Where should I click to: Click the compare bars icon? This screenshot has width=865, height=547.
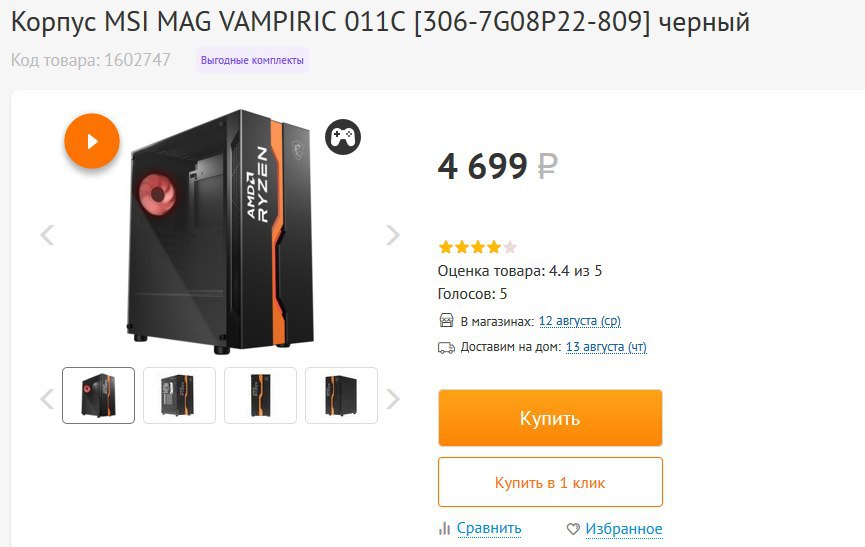coord(444,529)
